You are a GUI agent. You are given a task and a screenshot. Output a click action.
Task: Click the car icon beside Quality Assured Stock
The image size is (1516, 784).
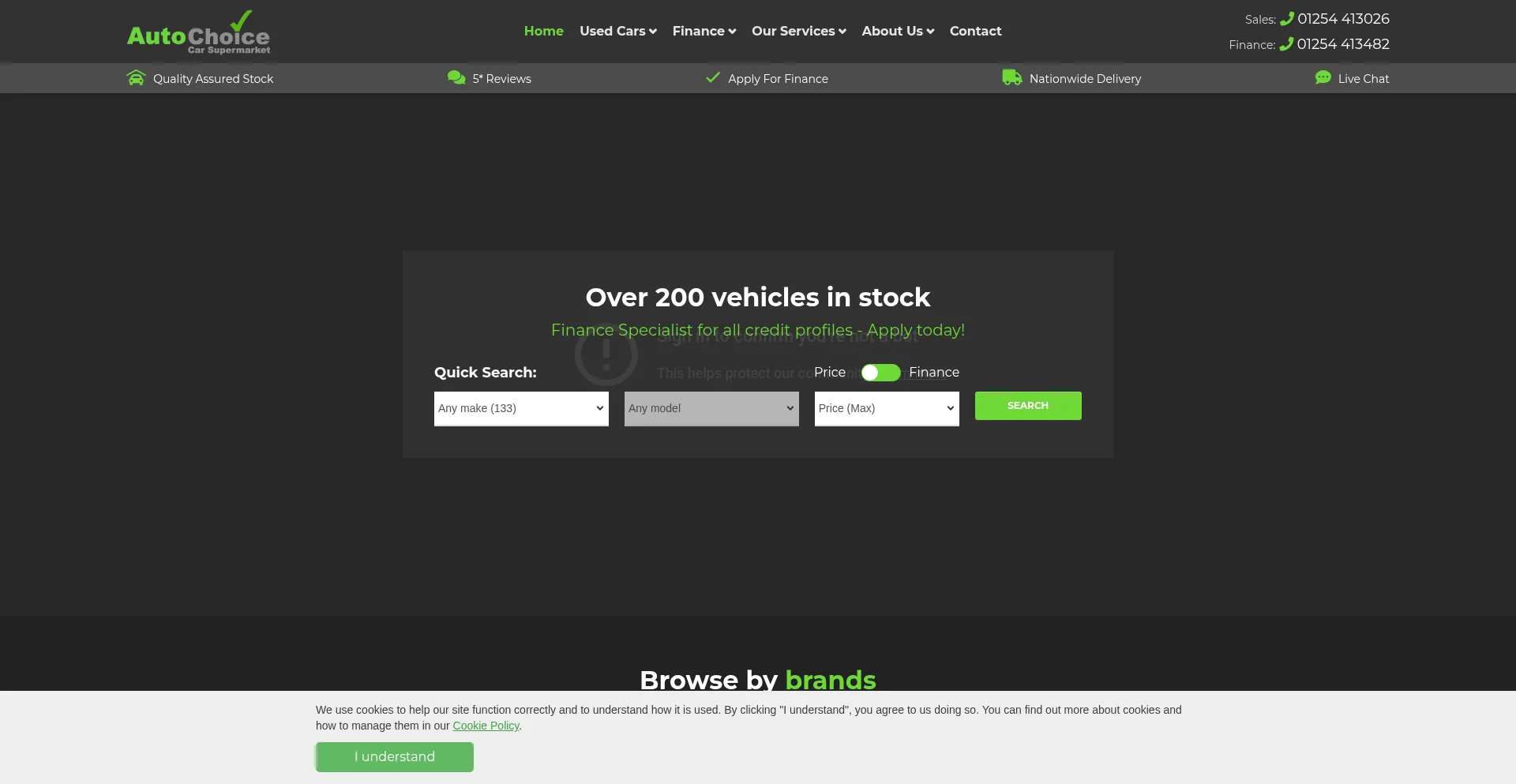pos(136,77)
